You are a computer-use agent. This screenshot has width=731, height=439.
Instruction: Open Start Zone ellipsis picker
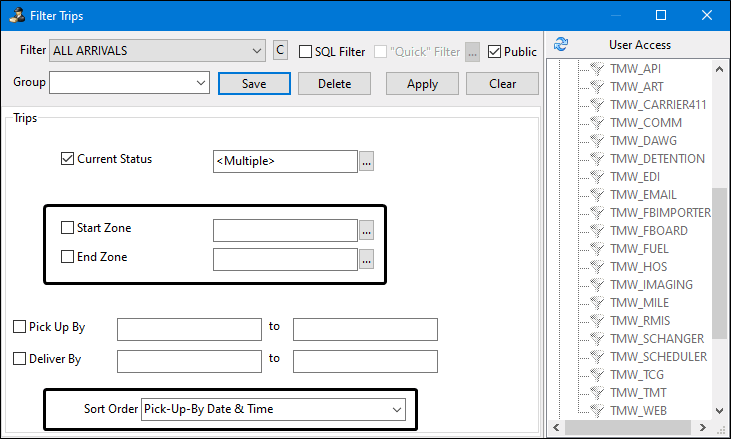tap(366, 230)
